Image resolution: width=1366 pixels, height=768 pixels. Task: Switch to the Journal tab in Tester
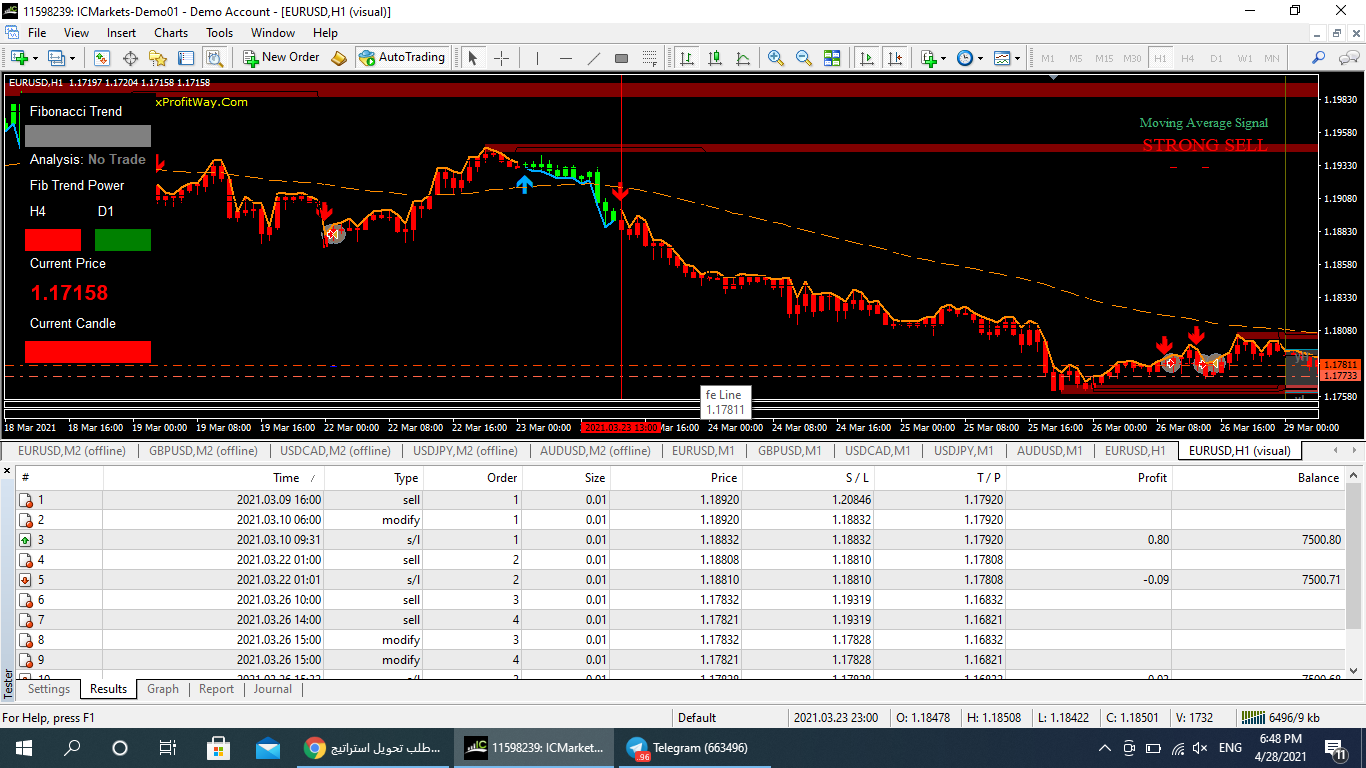click(272, 689)
